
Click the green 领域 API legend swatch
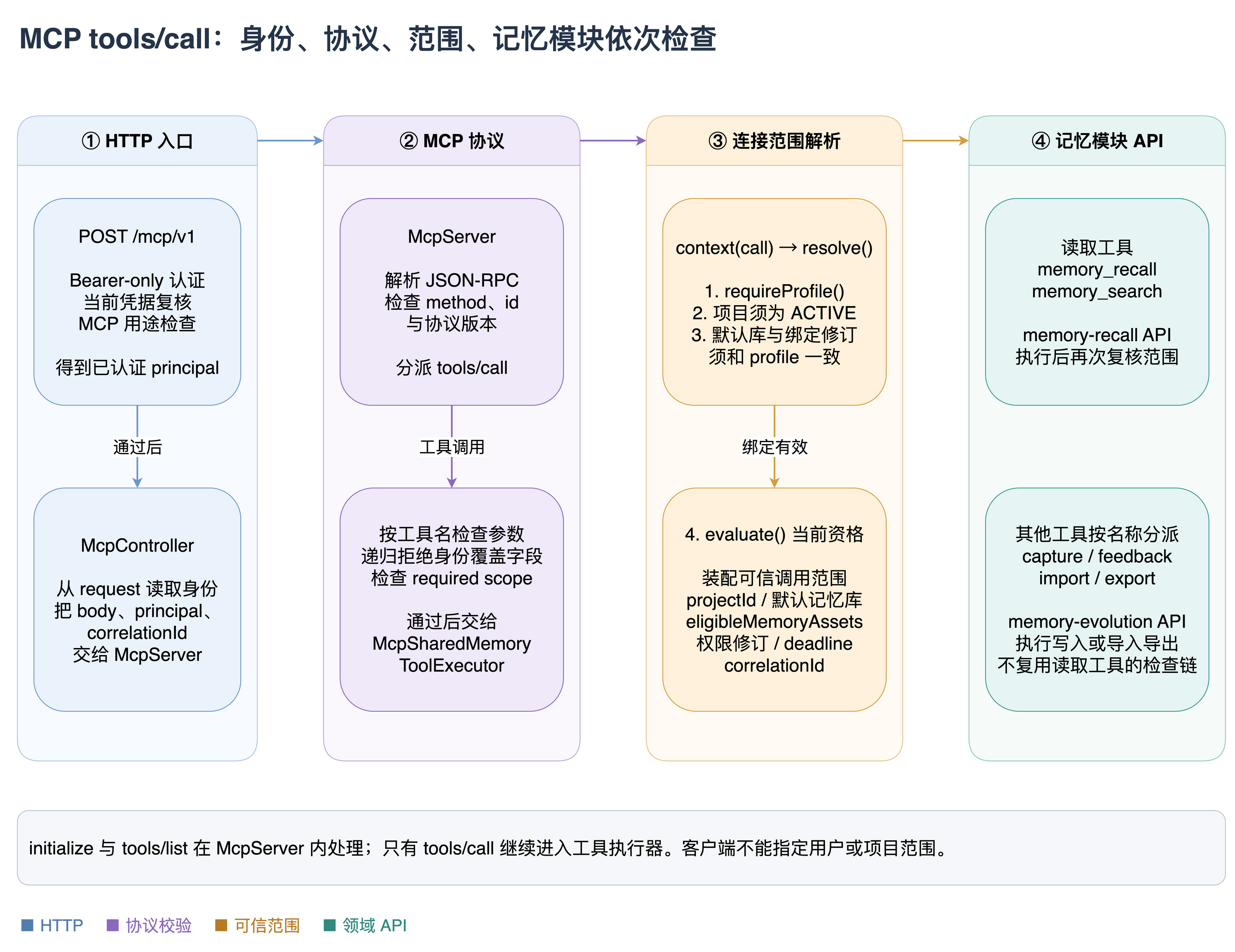(x=329, y=926)
